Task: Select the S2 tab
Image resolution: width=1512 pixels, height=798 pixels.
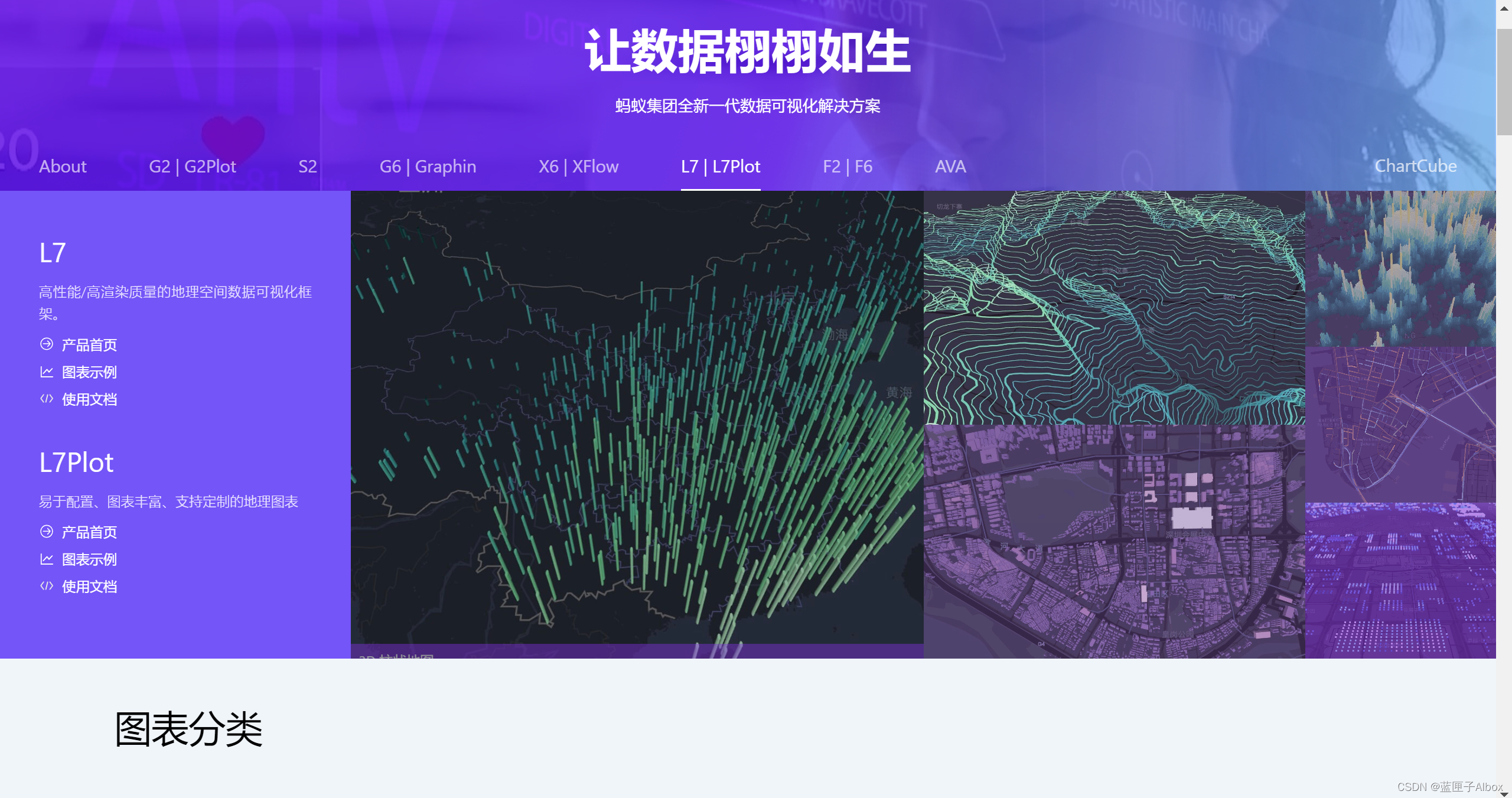Action: pyautogui.click(x=308, y=167)
